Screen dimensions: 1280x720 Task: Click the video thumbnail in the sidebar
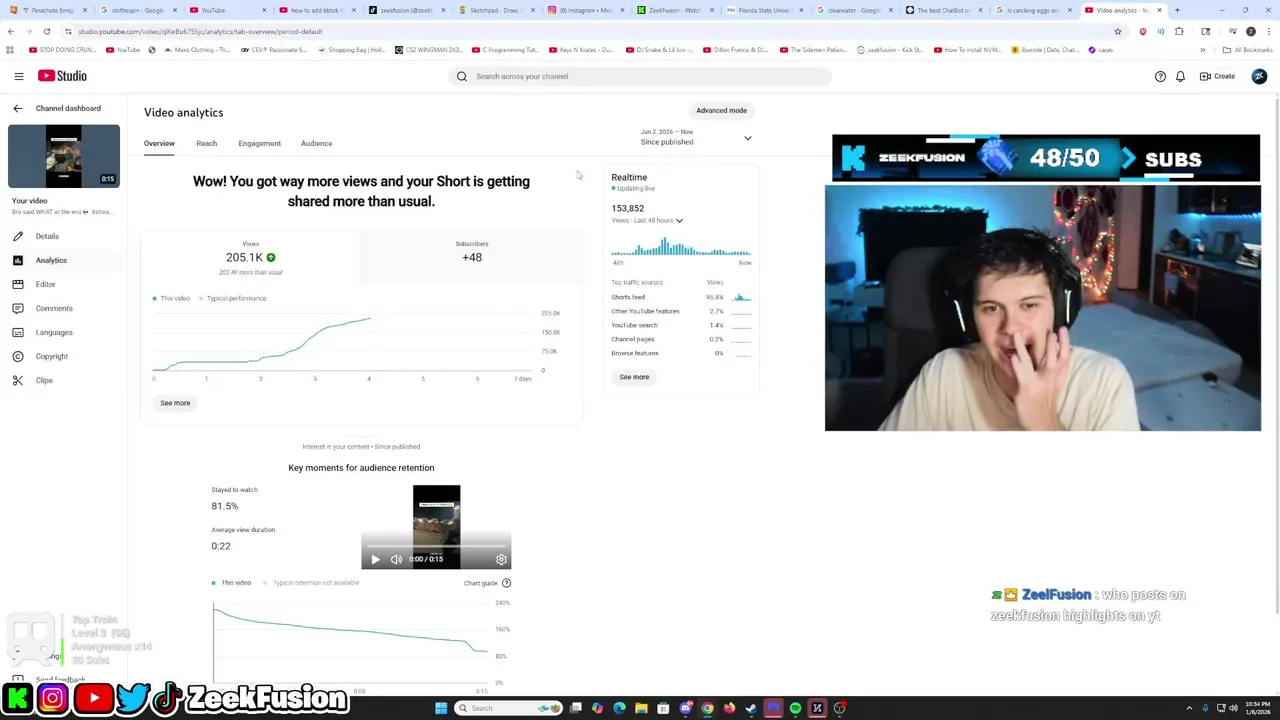64,156
